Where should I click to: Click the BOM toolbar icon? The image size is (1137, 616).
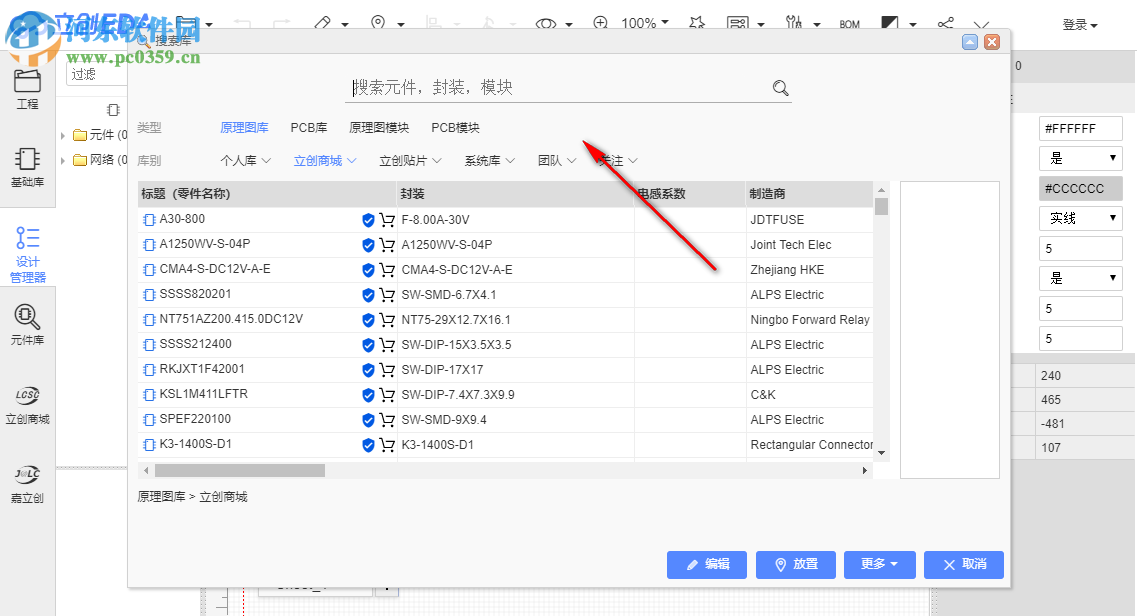[849, 24]
